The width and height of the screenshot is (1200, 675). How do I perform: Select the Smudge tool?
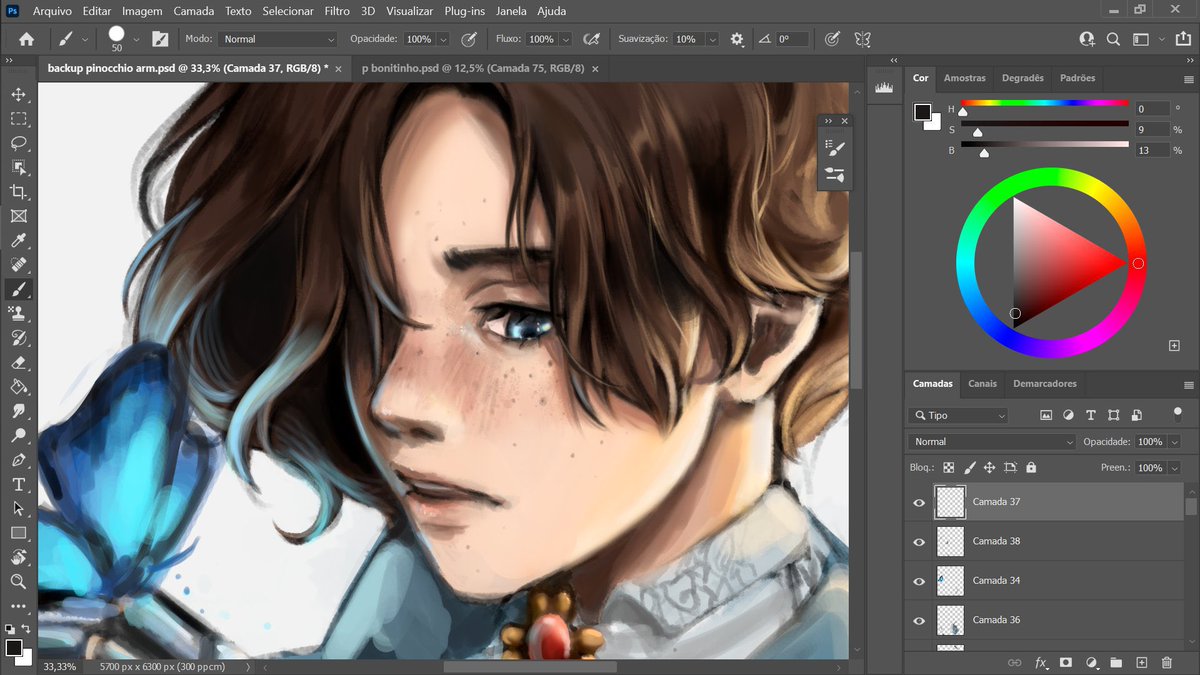pos(18,411)
